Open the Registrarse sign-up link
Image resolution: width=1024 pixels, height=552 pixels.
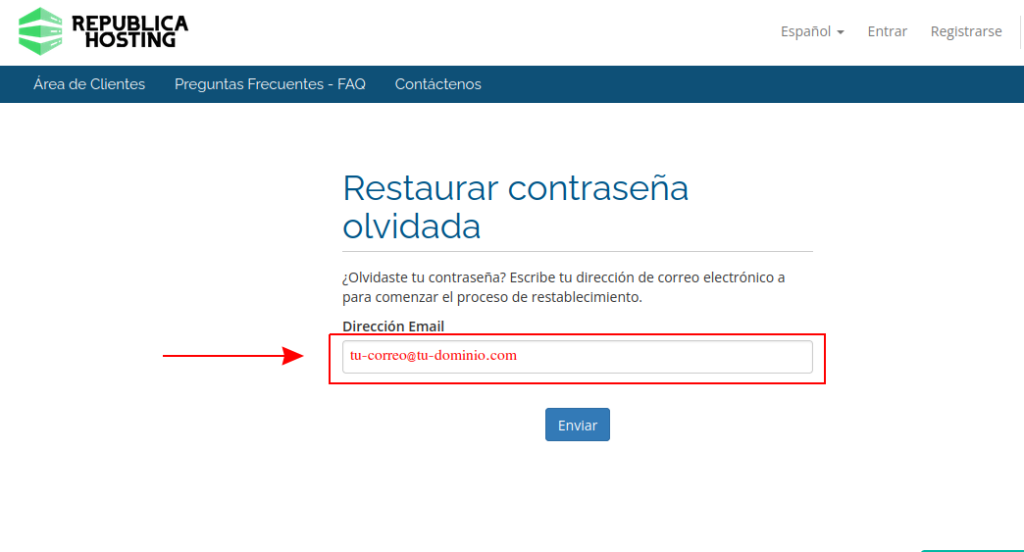tap(965, 31)
